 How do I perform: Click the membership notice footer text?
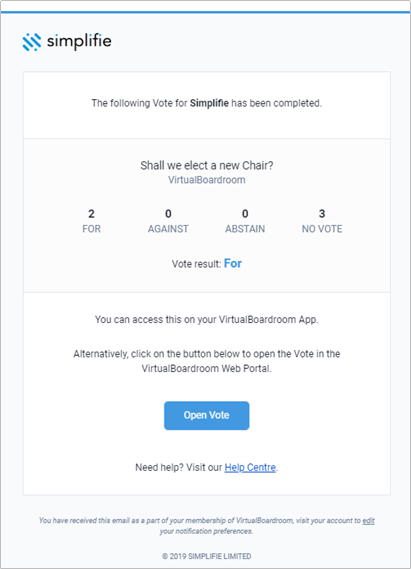[x=206, y=525]
